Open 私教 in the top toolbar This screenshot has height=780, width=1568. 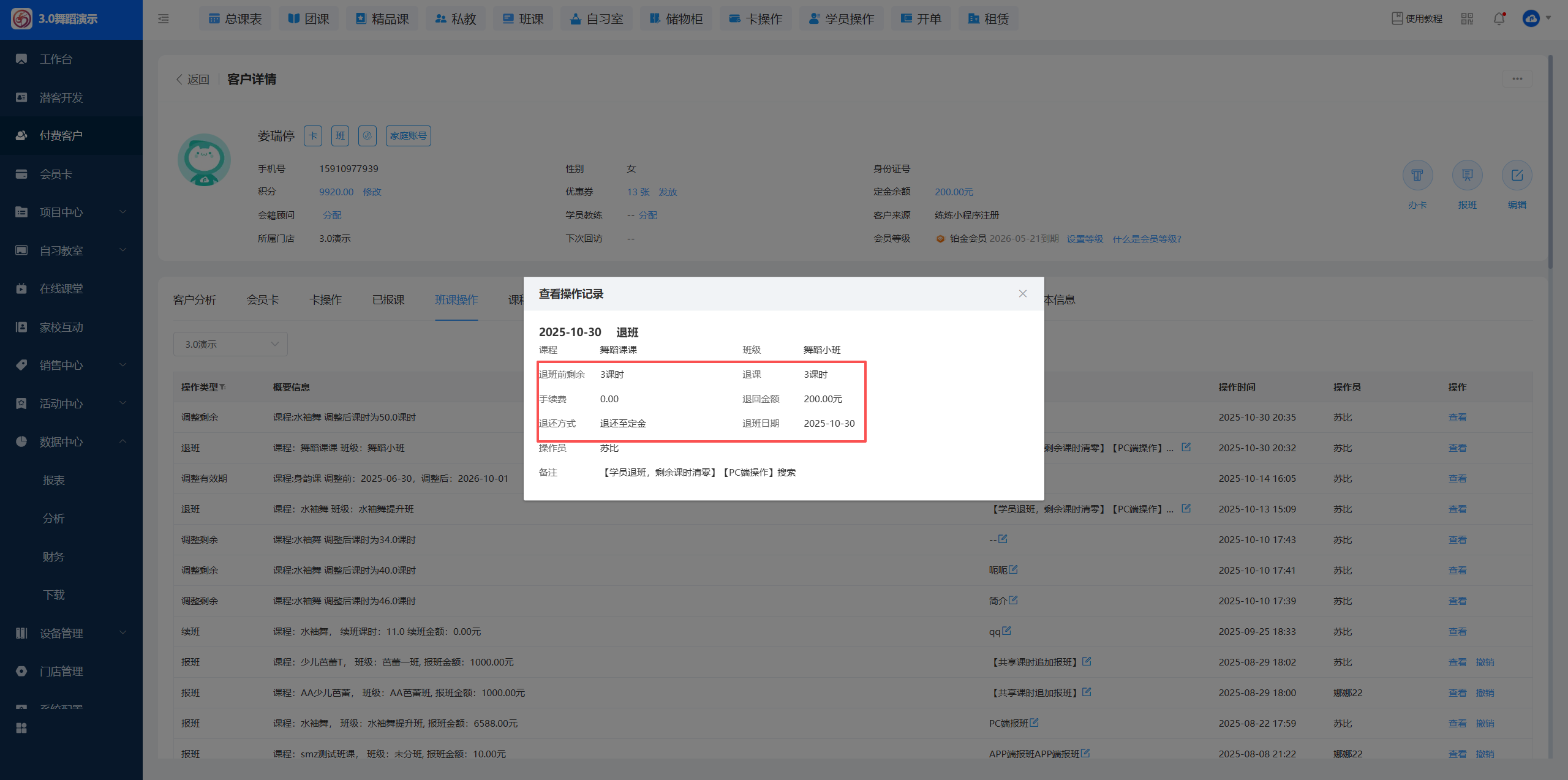tap(456, 19)
